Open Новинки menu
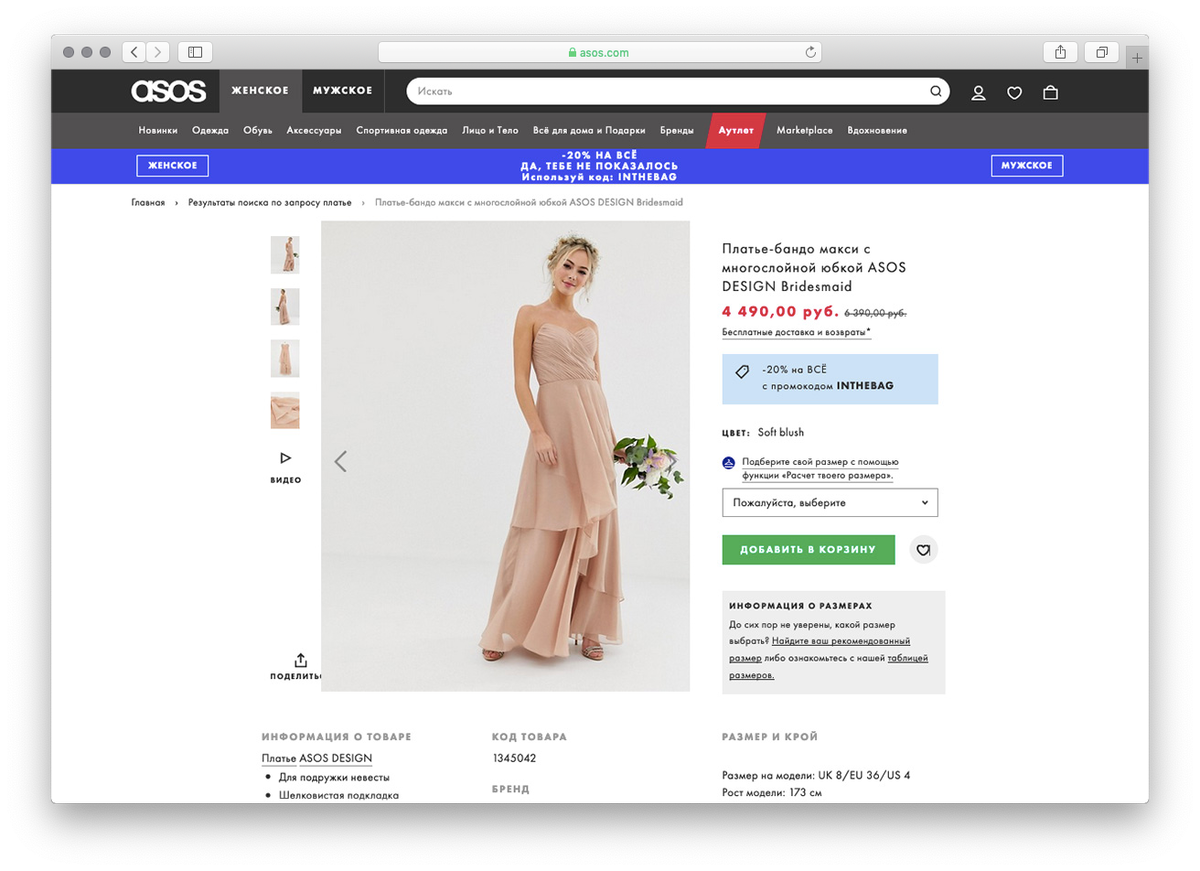 (158, 131)
